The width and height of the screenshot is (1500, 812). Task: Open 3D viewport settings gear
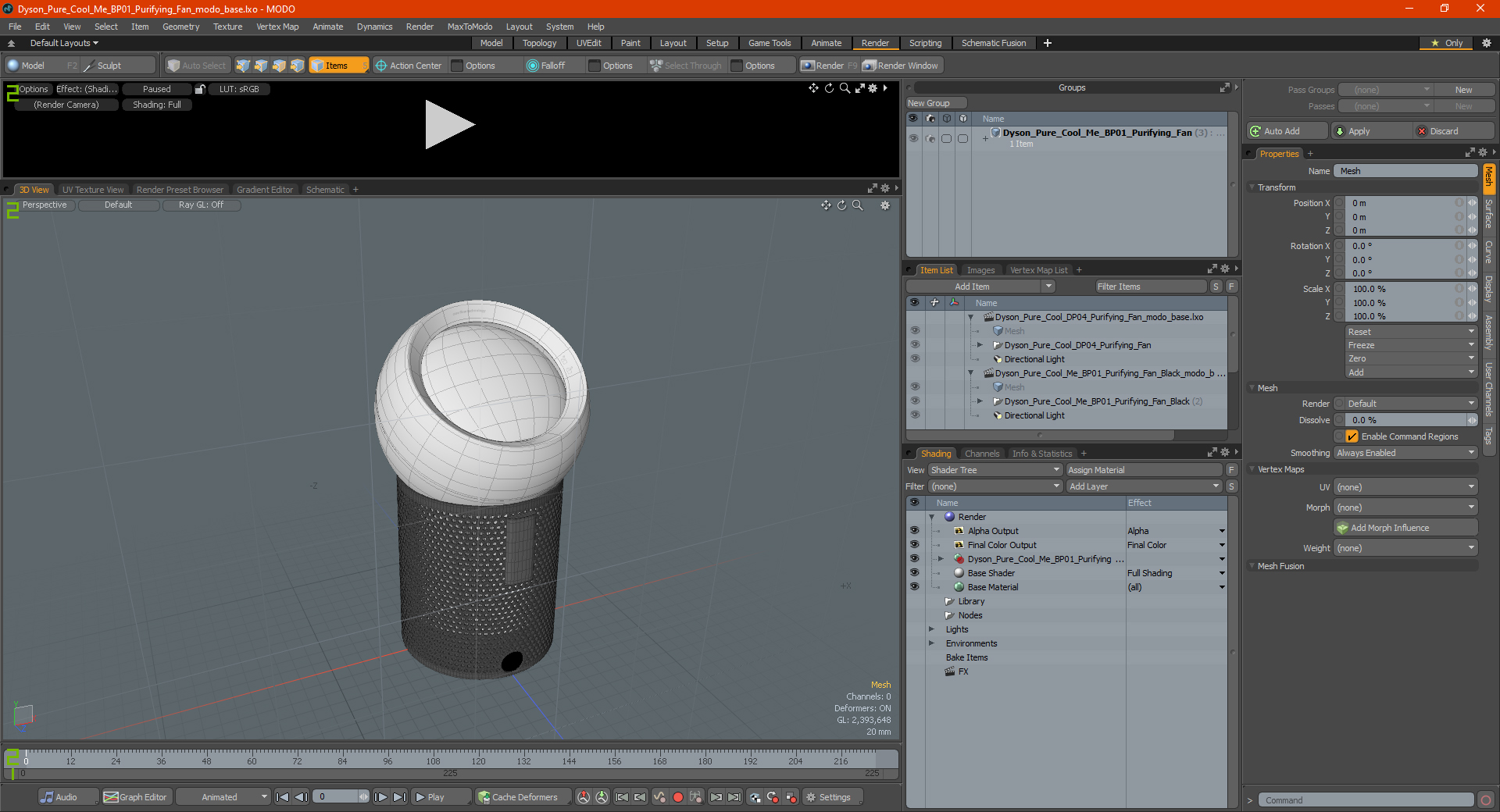(885, 205)
